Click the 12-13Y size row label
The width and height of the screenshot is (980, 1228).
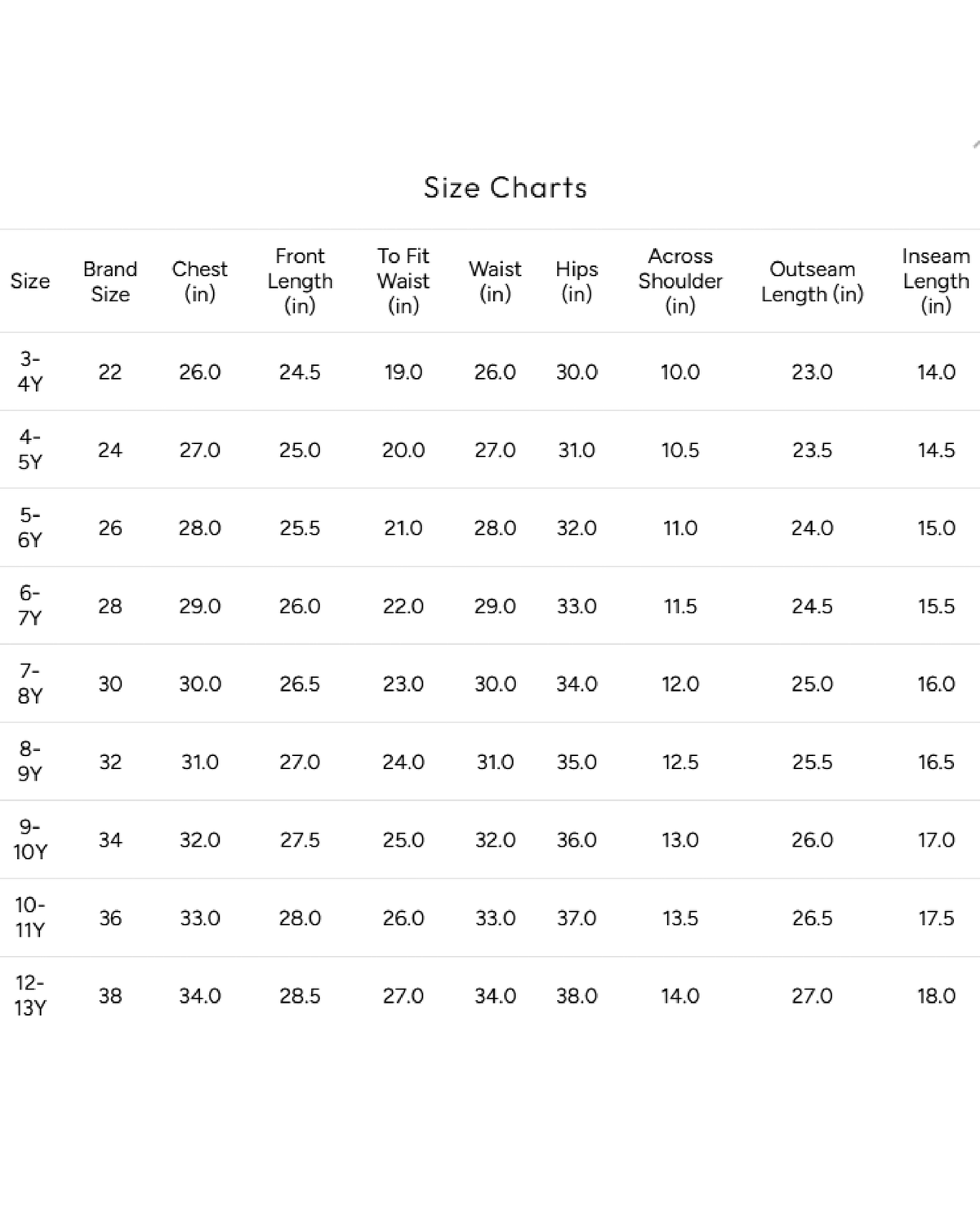click(30, 995)
